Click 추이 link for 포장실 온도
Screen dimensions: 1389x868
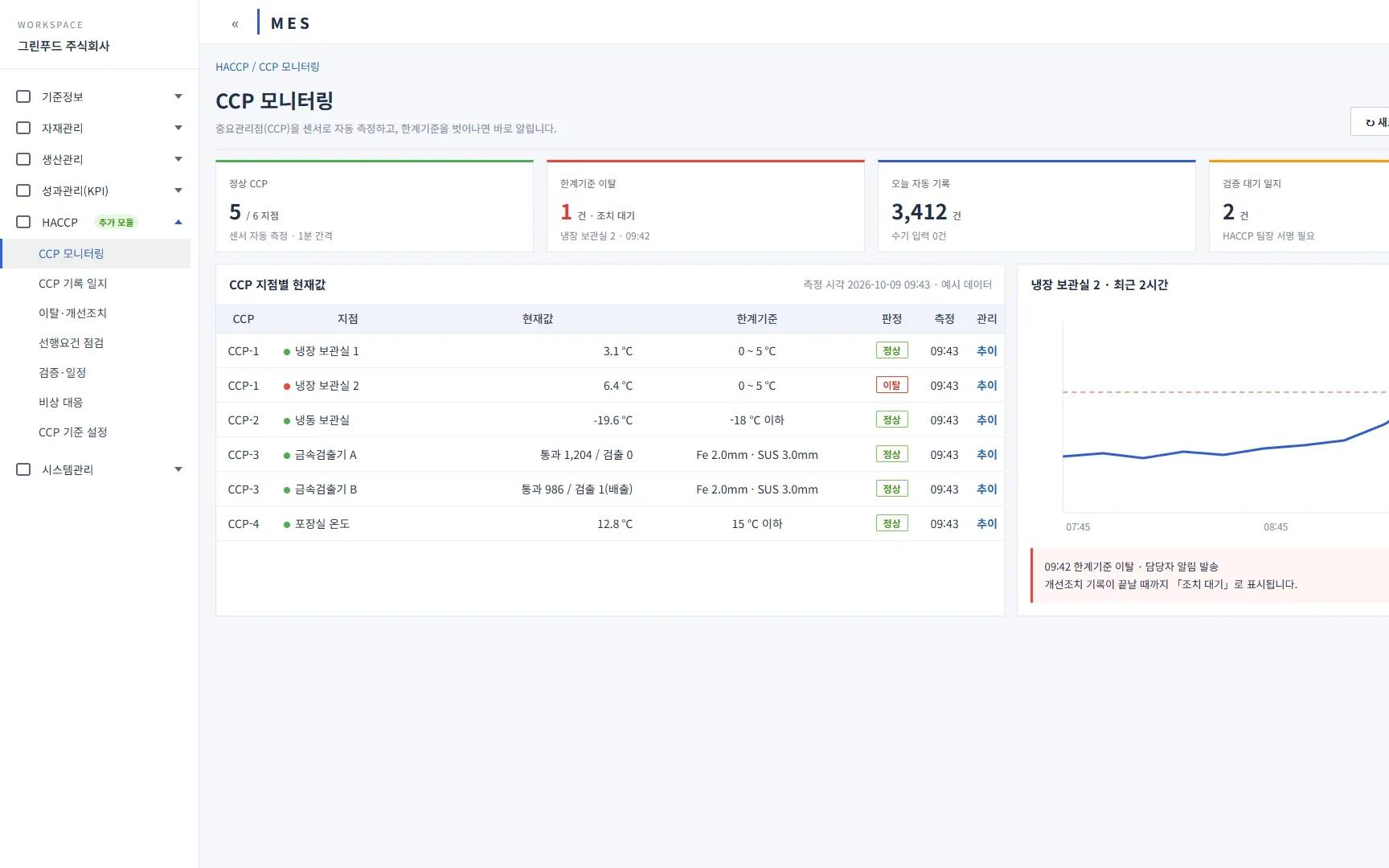[986, 524]
